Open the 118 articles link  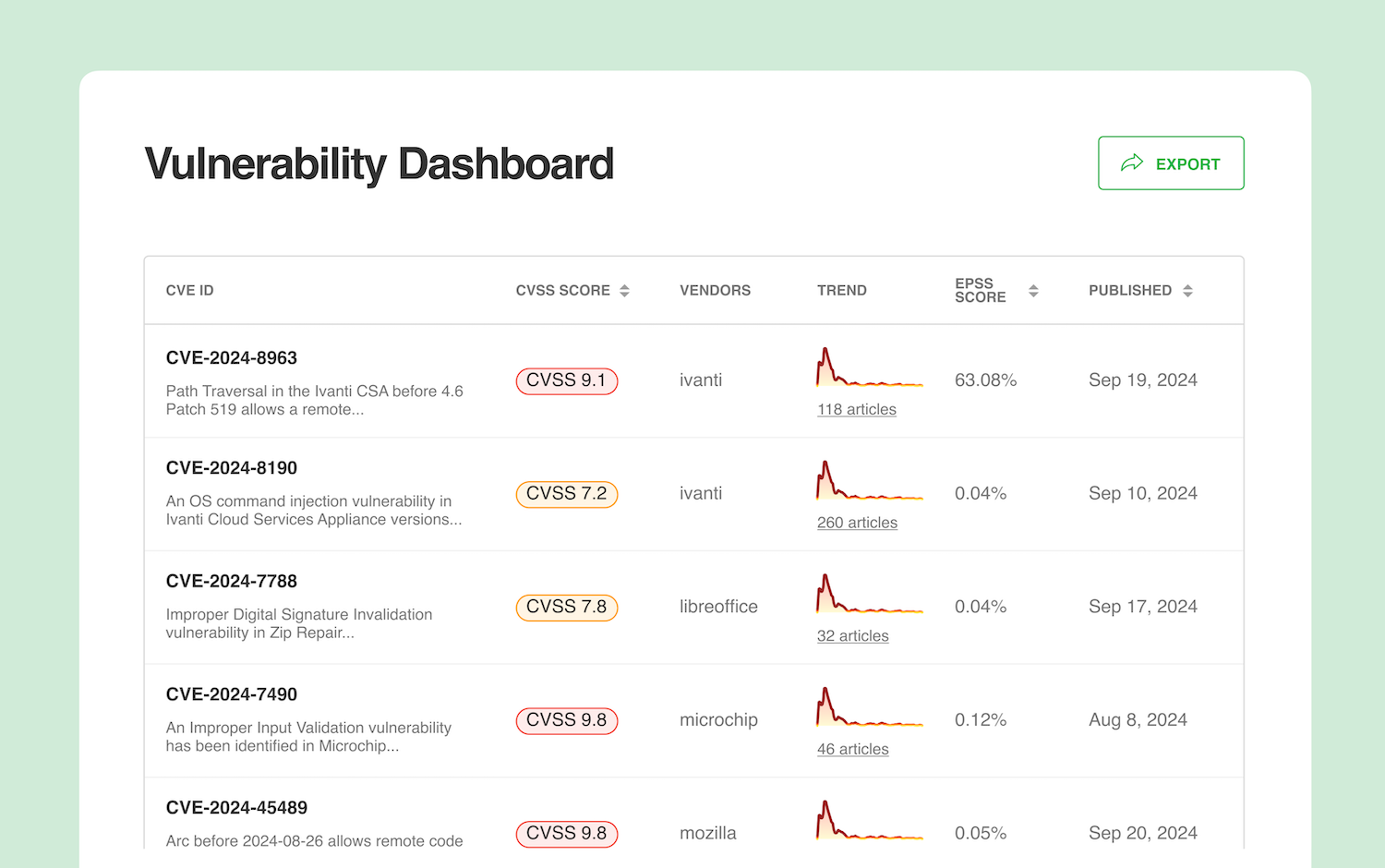[857, 409]
